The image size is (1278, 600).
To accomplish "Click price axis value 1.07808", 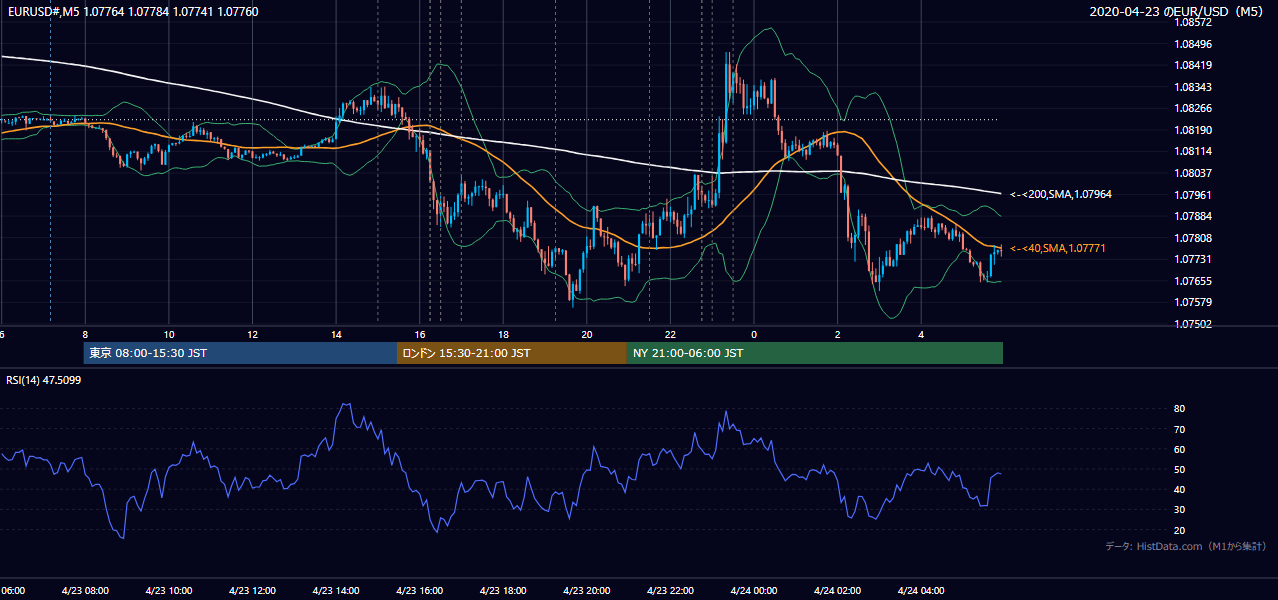I will 1193,238.
